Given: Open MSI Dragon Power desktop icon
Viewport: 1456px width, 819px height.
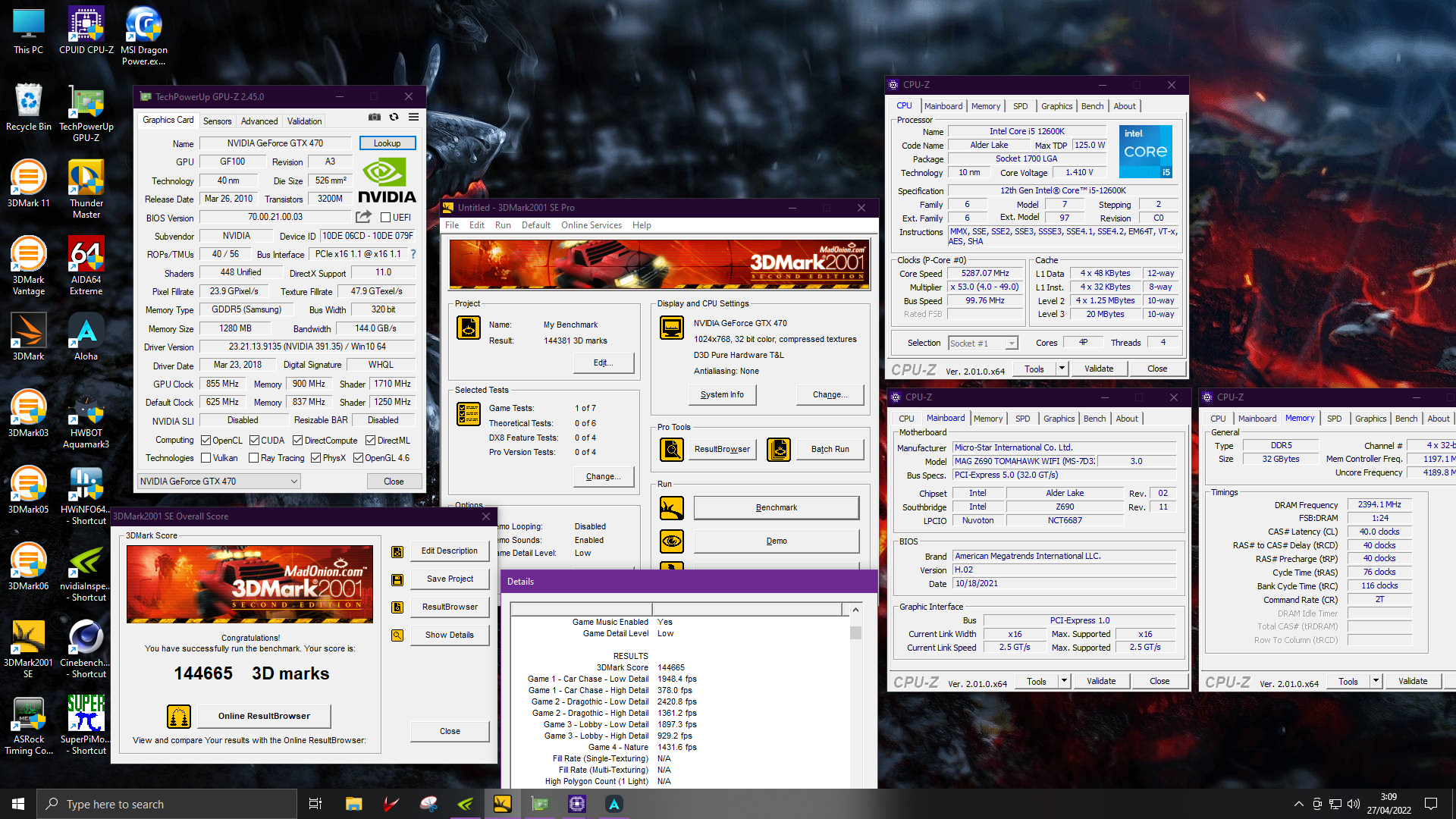Looking at the screenshot, I should [144, 36].
